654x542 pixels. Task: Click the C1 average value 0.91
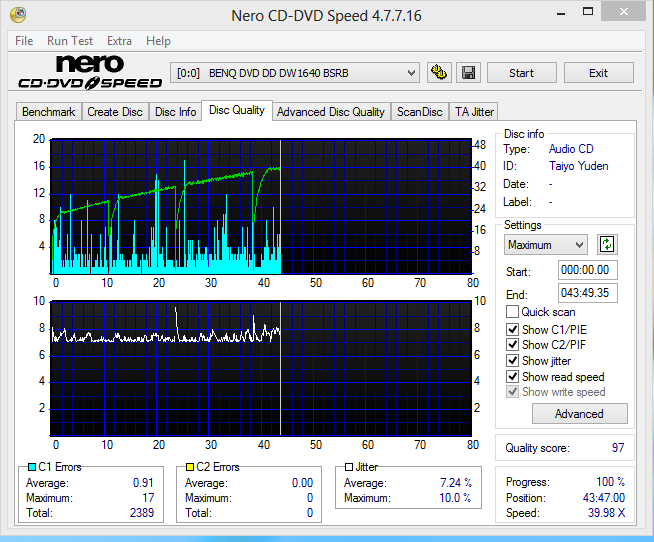click(143, 483)
